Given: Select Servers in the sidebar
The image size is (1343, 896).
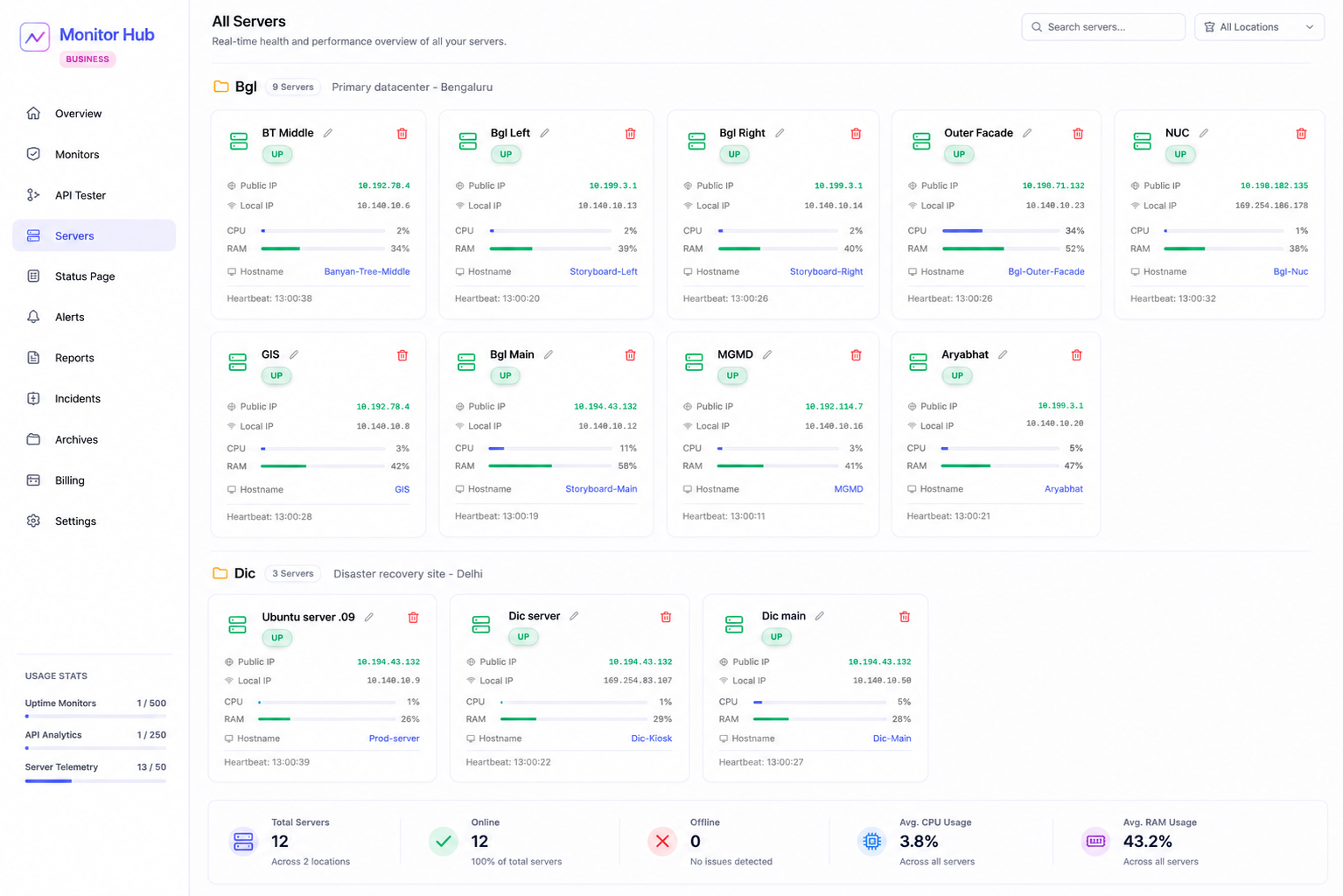Looking at the screenshot, I should pyautogui.click(x=94, y=235).
